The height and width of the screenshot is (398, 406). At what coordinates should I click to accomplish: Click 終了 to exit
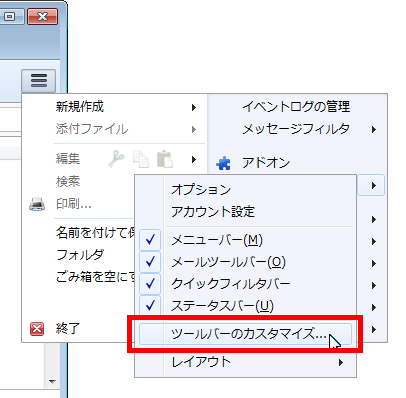68,329
